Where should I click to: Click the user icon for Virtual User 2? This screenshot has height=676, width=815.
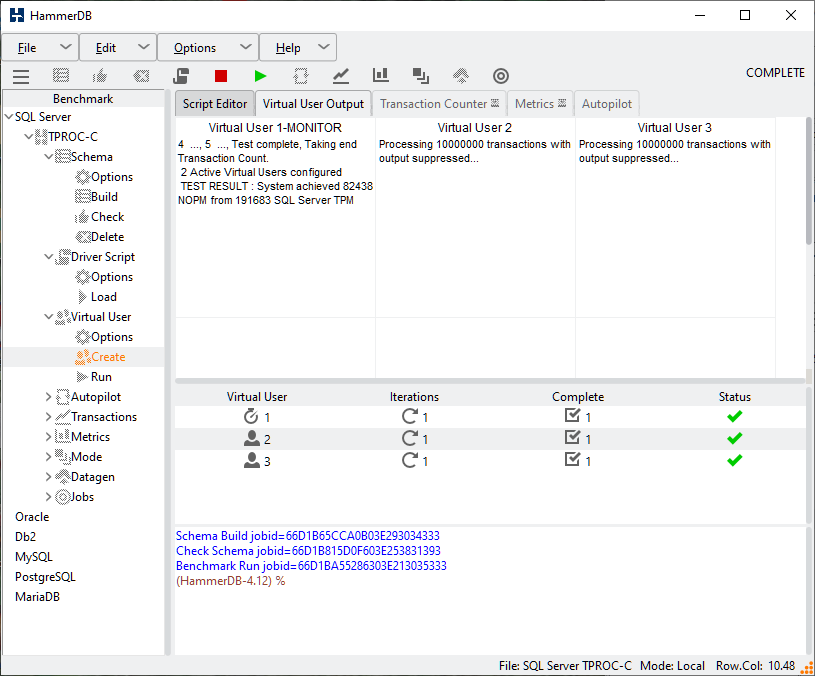click(x=252, y=439)
